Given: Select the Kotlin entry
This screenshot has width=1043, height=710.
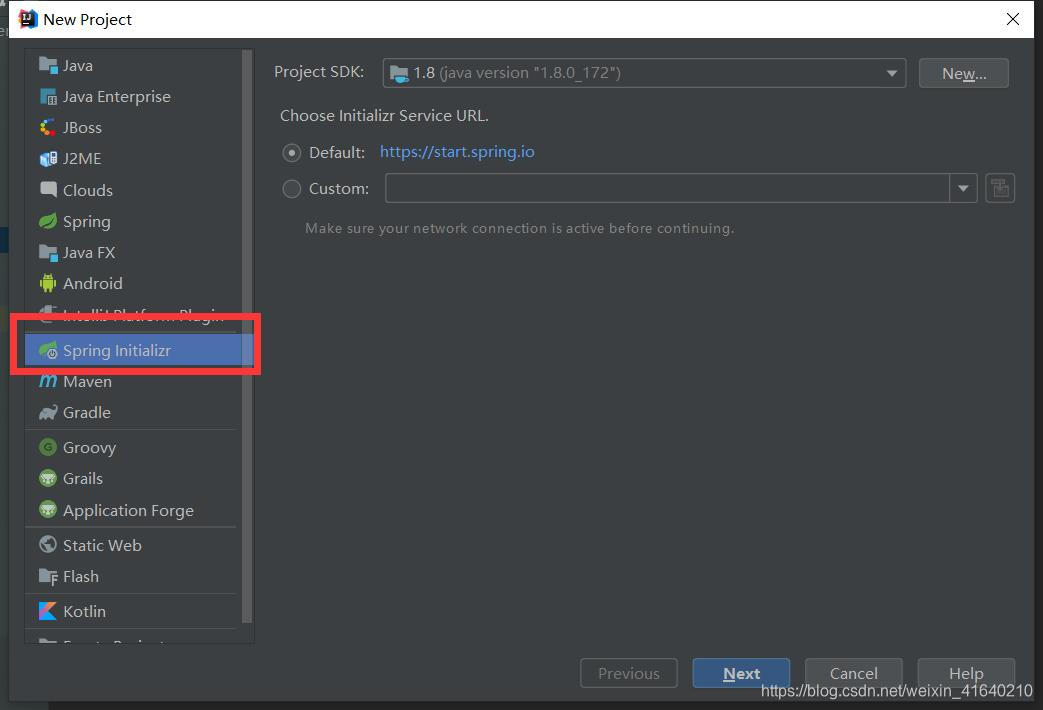Looking at the screenshot, I should click(133, 611).
